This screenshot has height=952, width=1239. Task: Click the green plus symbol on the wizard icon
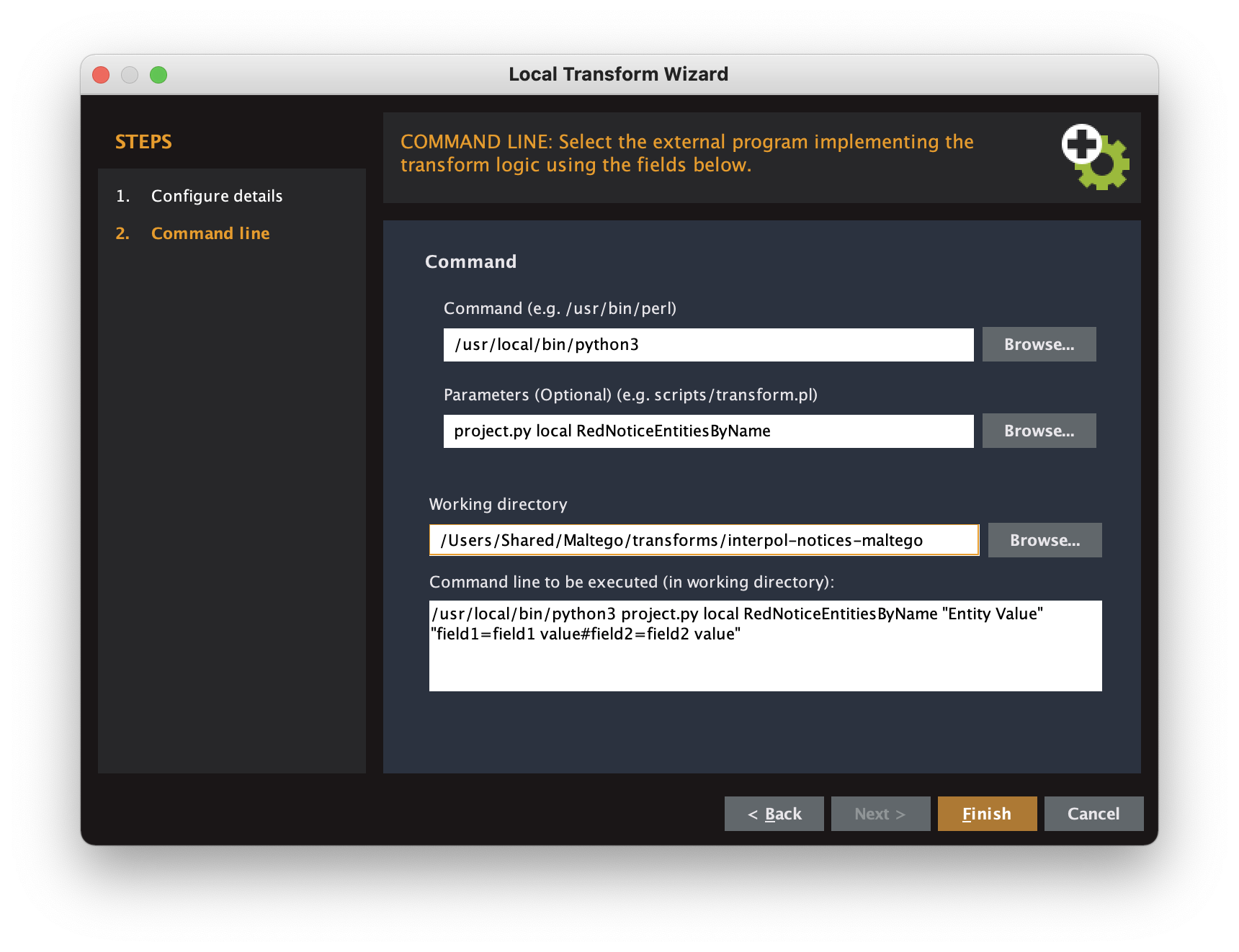coord(1081,144)
